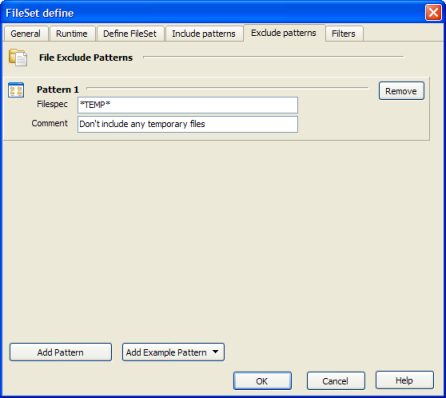Image resolution: width=446 pixels, height=398 pixels.
Task: Click the Pattern 1 heading text
Action: click(58, 90)
